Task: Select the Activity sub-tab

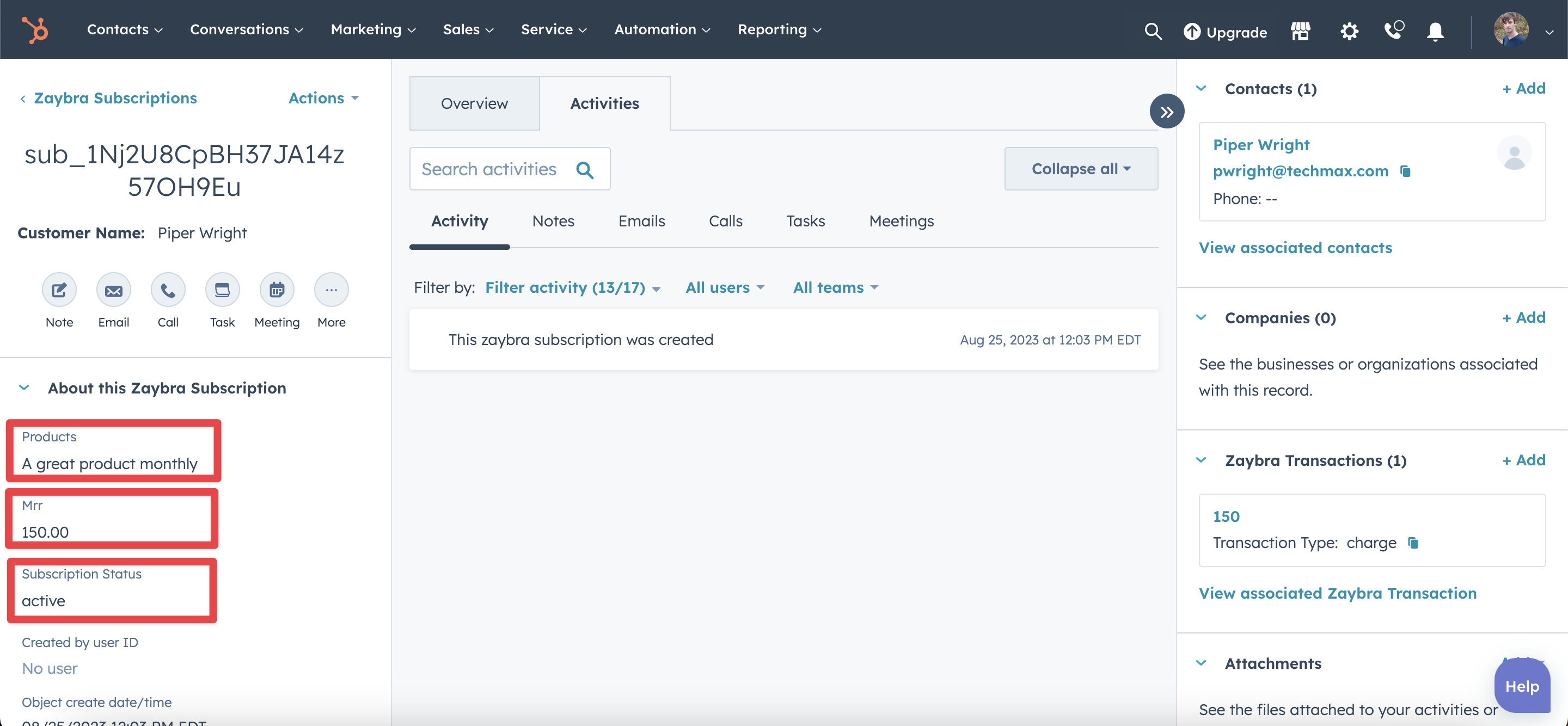Action: click(460, 222)
